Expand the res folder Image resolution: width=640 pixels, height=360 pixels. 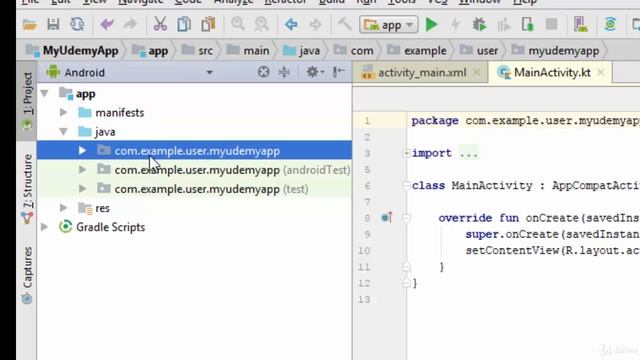pyautogui.click(x=63, y=208)
